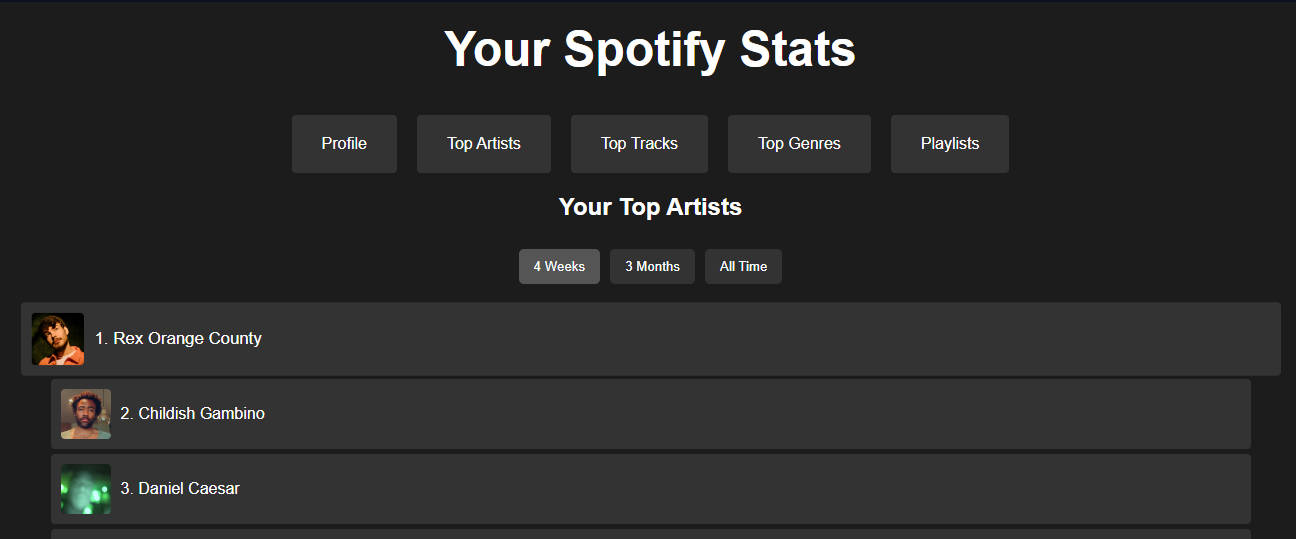Click the '2. Childish Gambino' name text
Screen dimensions: 1296x539
193,414
